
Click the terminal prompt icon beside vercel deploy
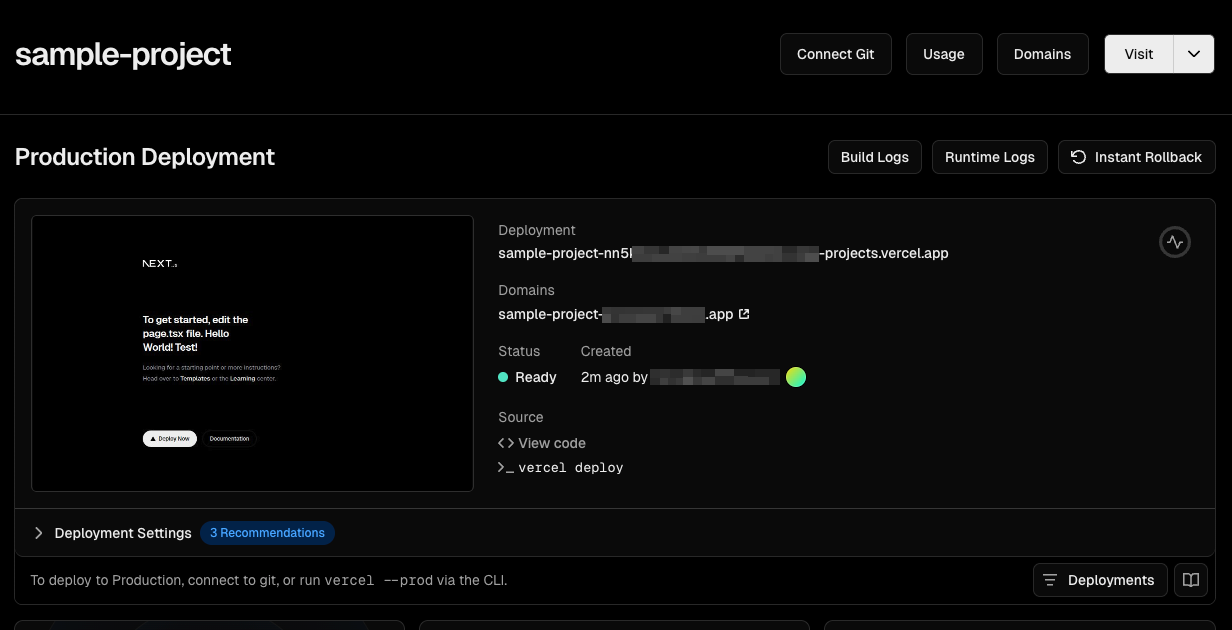506,467
